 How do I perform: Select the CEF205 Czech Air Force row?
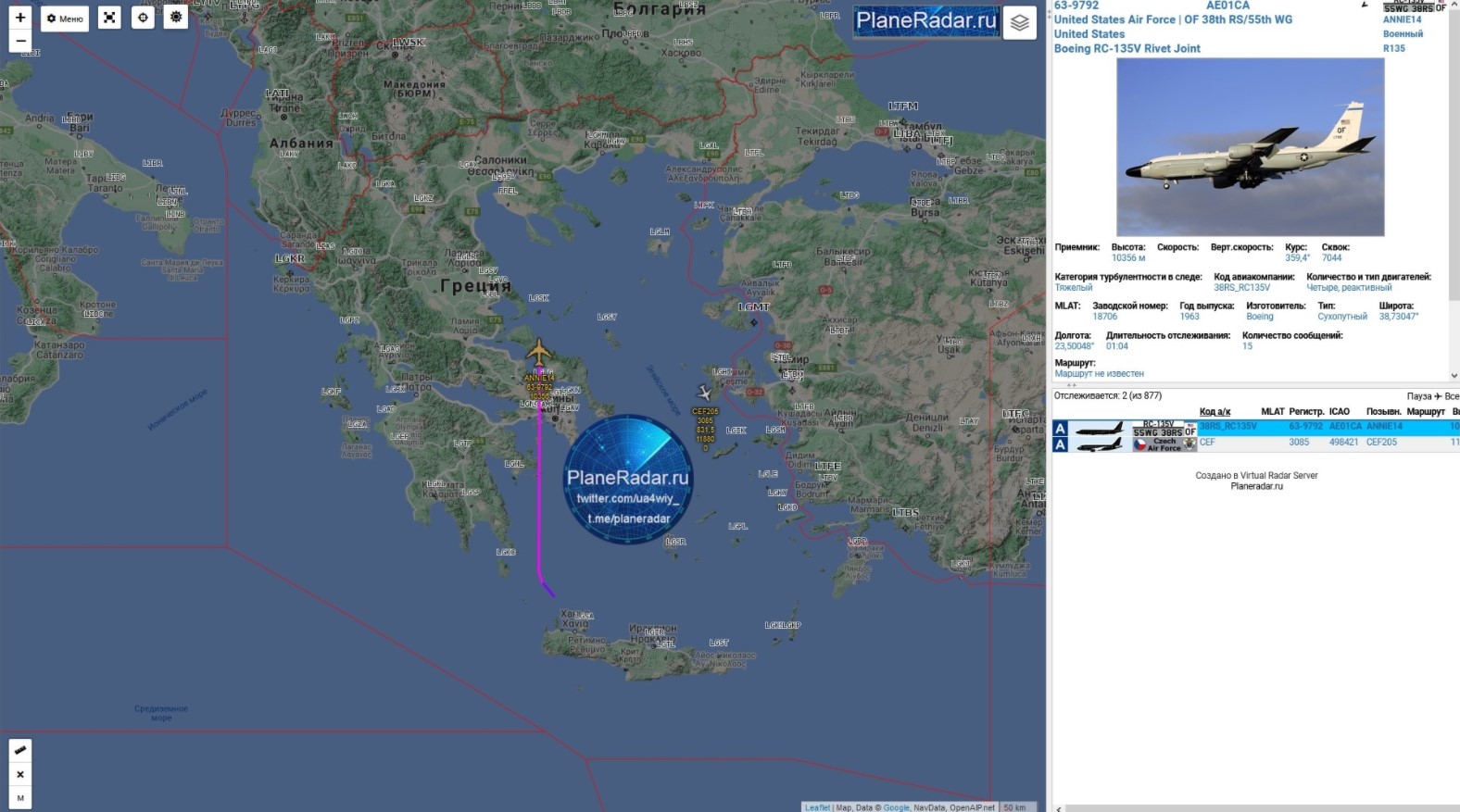point(1251,443)
